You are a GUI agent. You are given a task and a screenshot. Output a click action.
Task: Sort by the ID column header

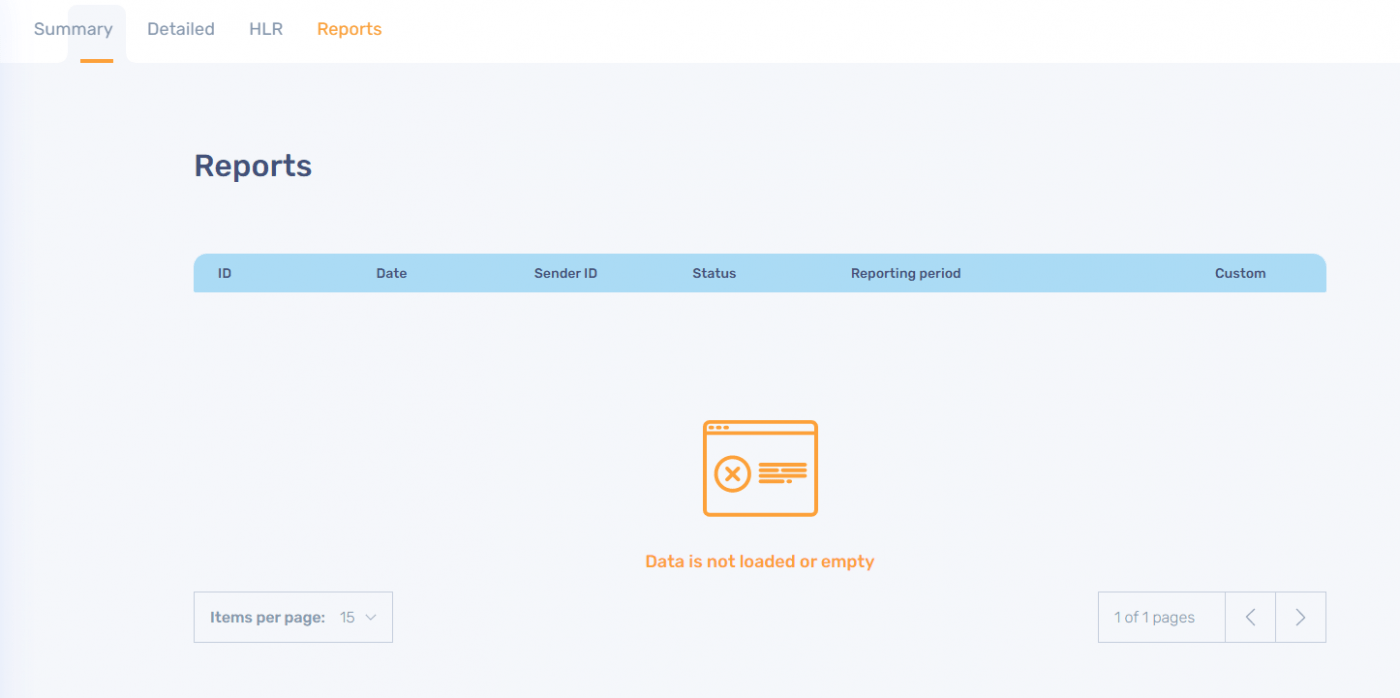pyautogui.click(x=225, y=273)
